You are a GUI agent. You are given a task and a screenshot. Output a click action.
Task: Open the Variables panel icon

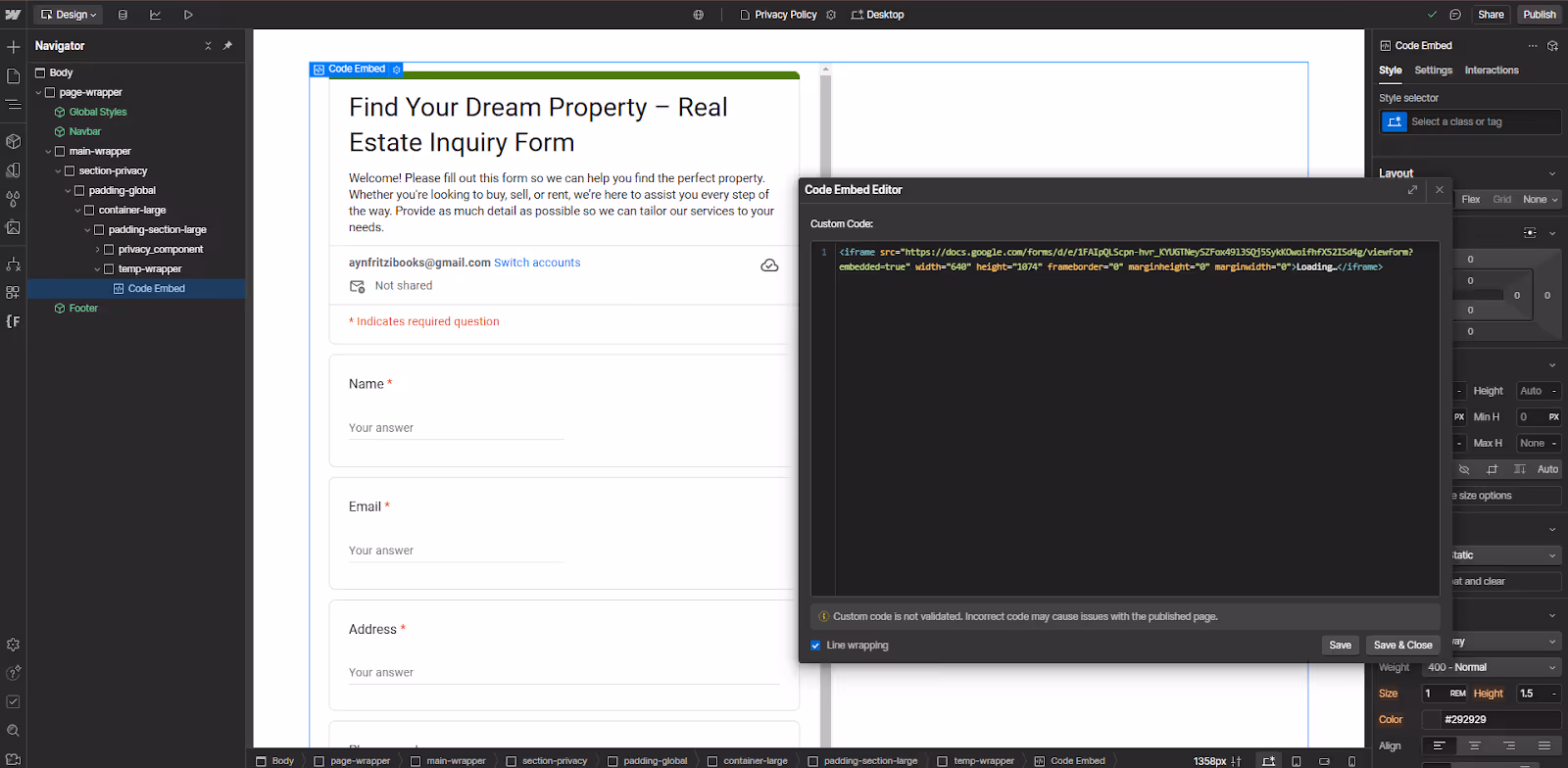(x=14, y=169)
